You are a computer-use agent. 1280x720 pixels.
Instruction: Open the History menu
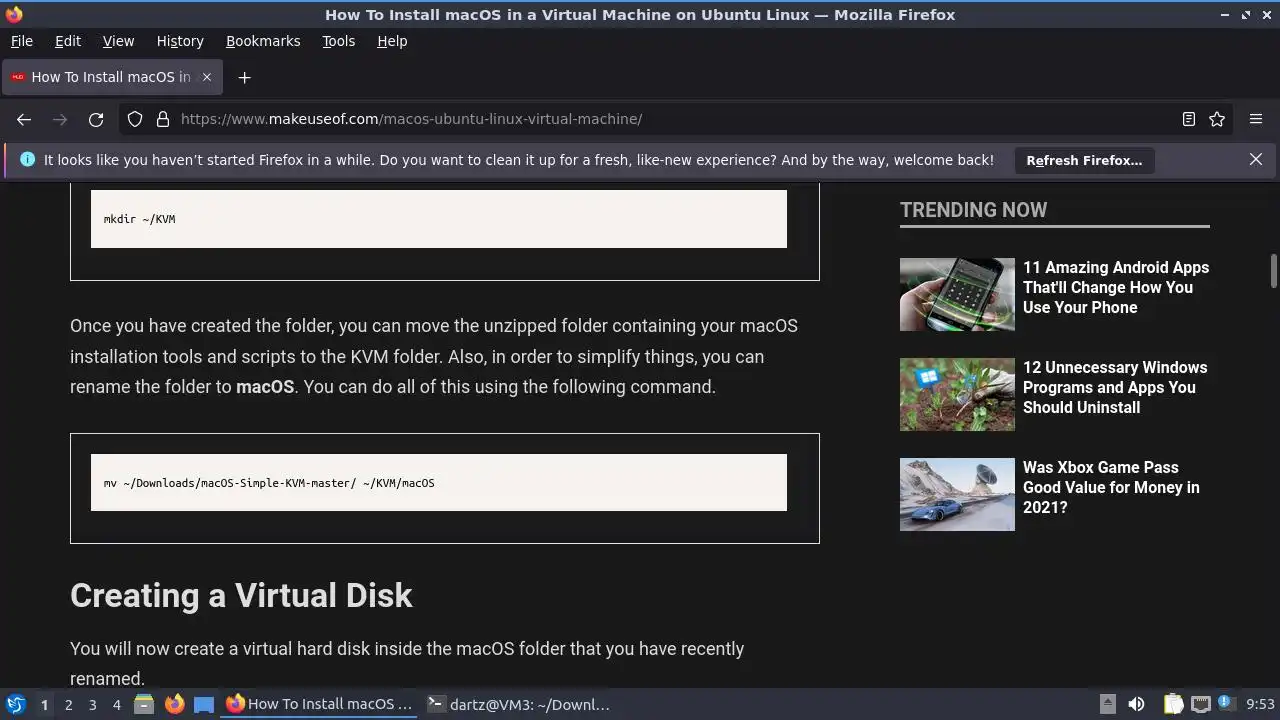pyautogui.click(x=180, y=41)
